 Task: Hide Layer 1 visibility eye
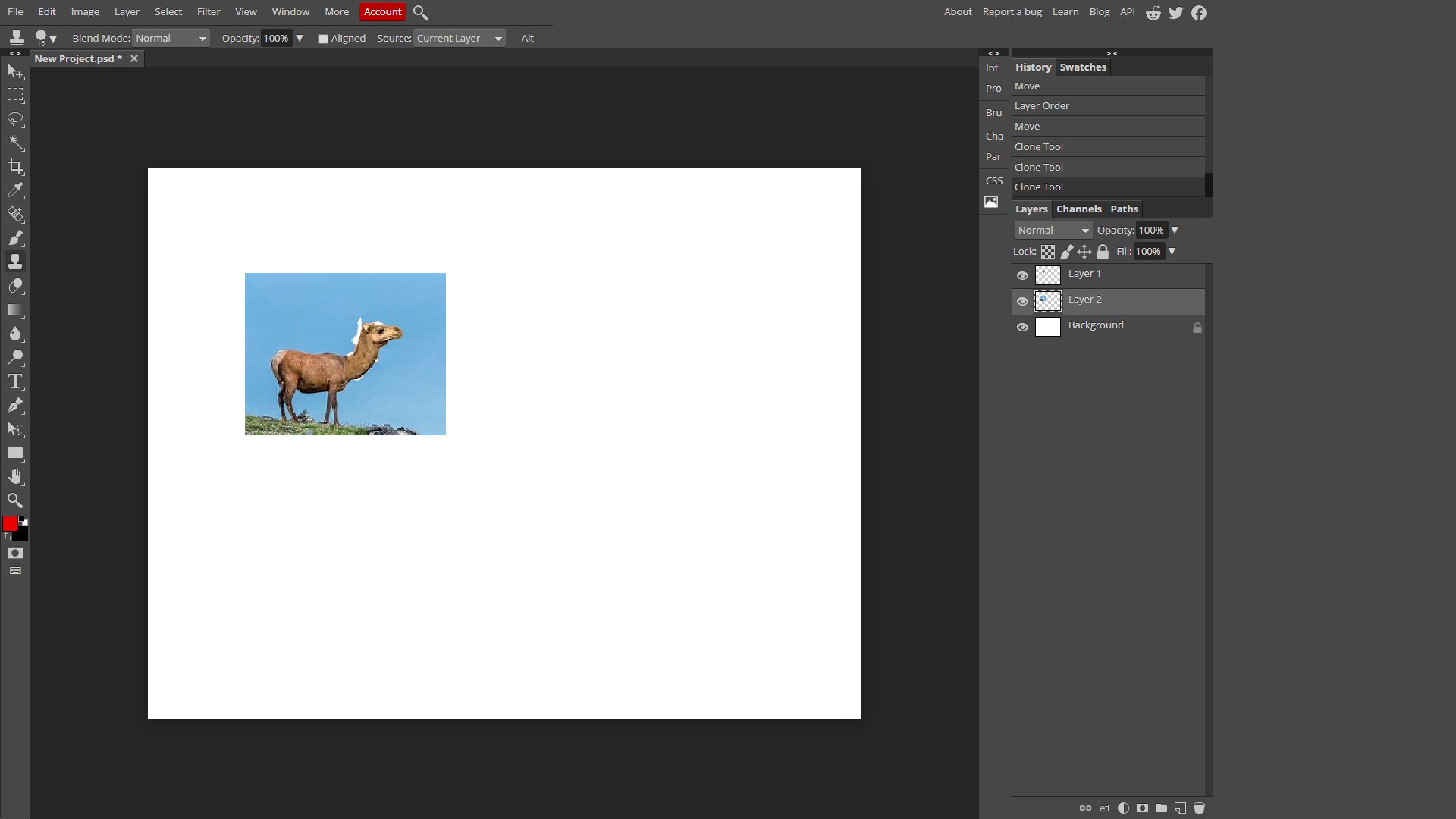1022,275
